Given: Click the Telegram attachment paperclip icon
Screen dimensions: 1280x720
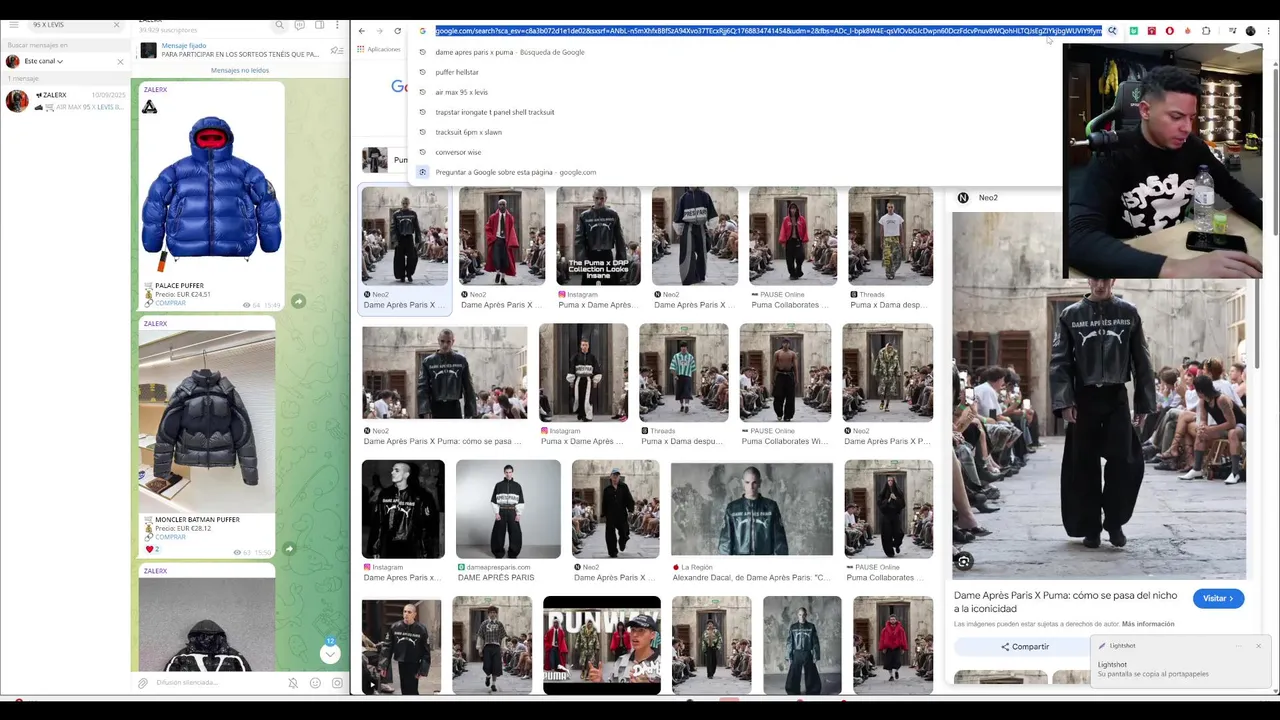Looking at the screenshot, I should click(143, 683).
